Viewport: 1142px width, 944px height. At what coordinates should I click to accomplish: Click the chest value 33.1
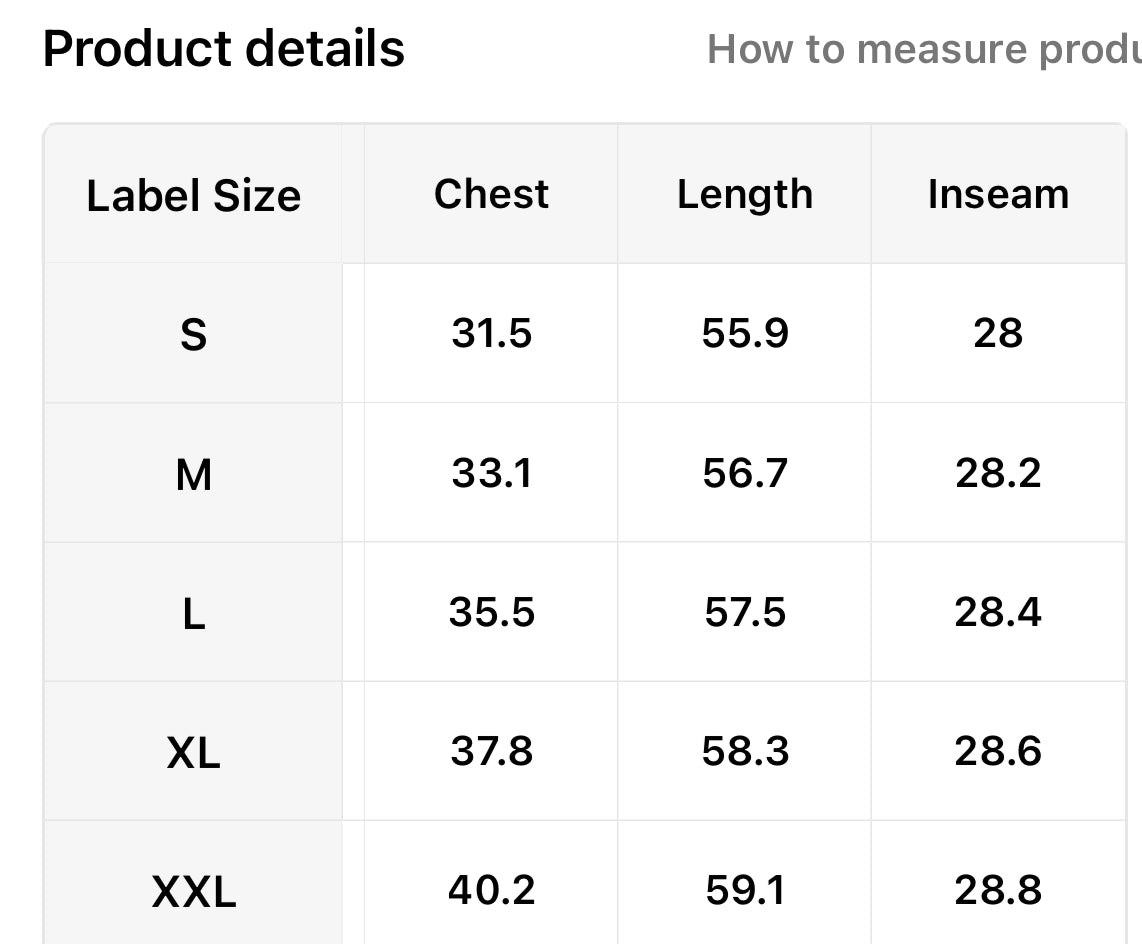491,473
